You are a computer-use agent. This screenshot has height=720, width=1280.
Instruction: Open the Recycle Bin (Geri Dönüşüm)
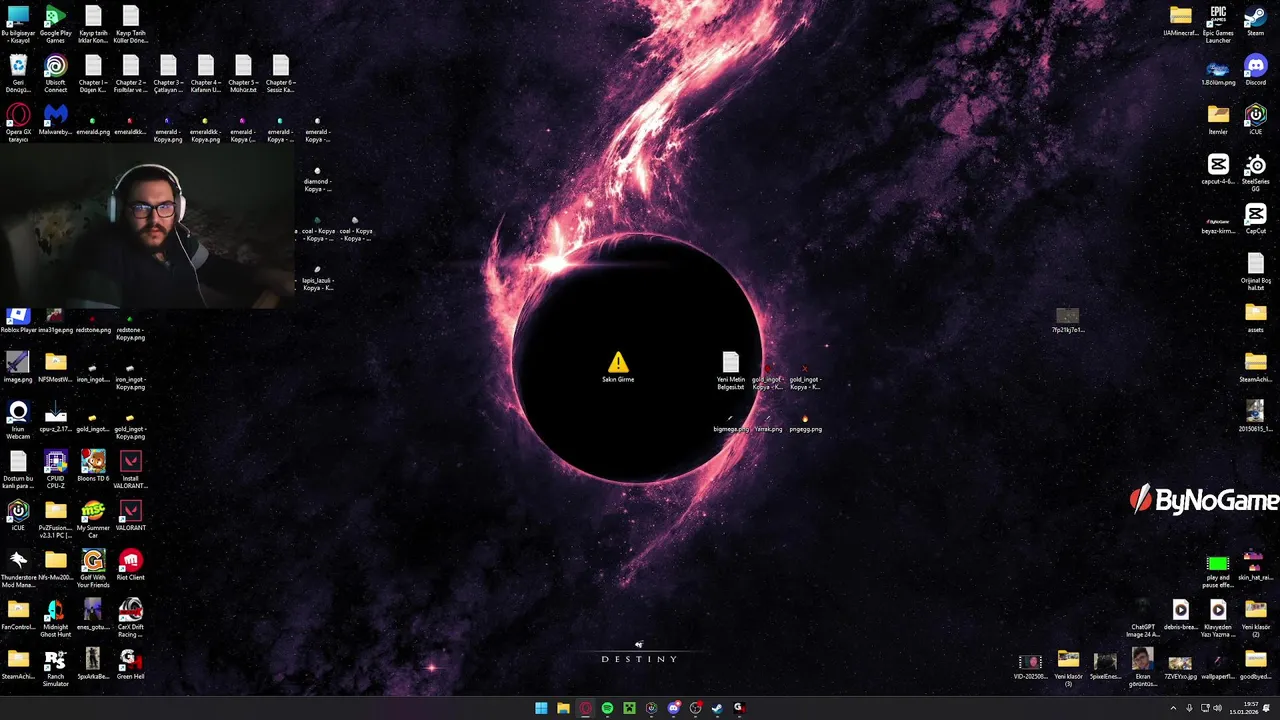click(x=18, y=74)
